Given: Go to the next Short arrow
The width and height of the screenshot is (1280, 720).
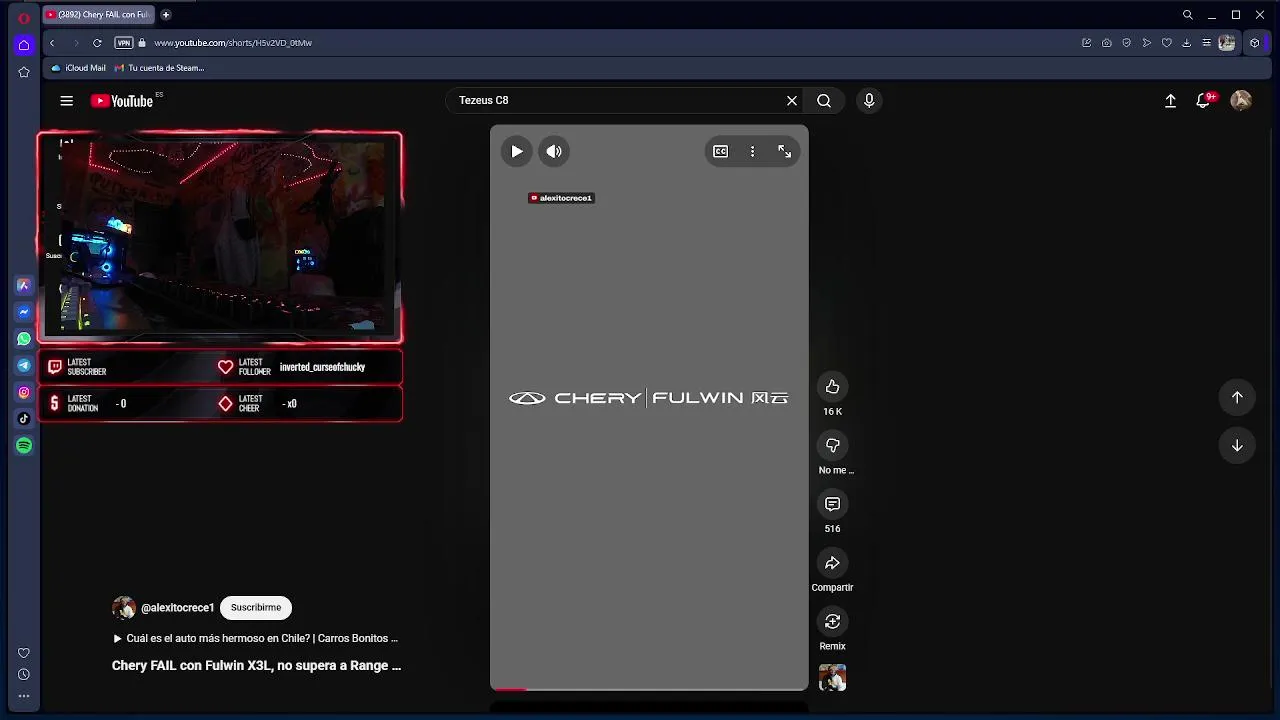Looking at the screenshot, I should [1237, 446].
